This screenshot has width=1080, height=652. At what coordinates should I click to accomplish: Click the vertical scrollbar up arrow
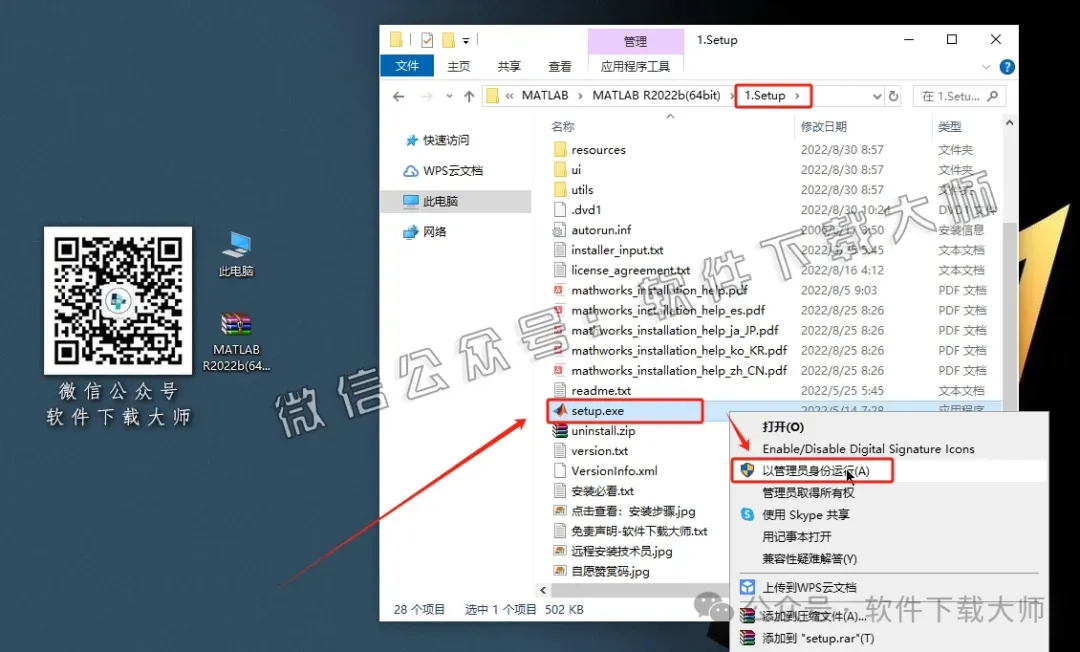tap(1009, 123)
